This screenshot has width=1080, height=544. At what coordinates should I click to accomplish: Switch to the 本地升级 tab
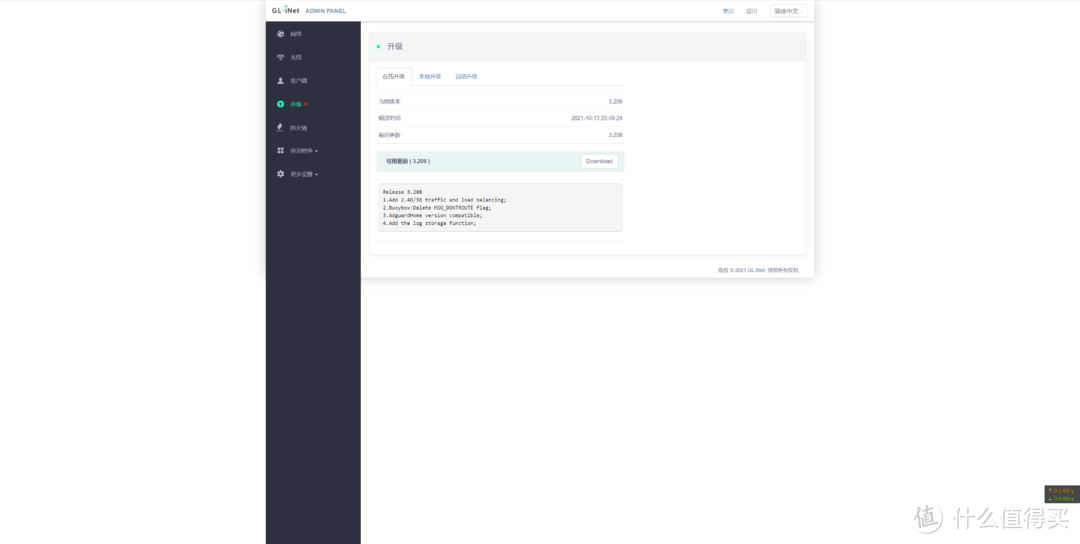coord(430,77)
